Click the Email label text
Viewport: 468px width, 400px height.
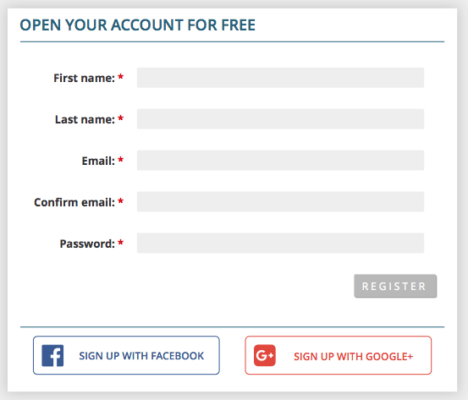point(98,161)
